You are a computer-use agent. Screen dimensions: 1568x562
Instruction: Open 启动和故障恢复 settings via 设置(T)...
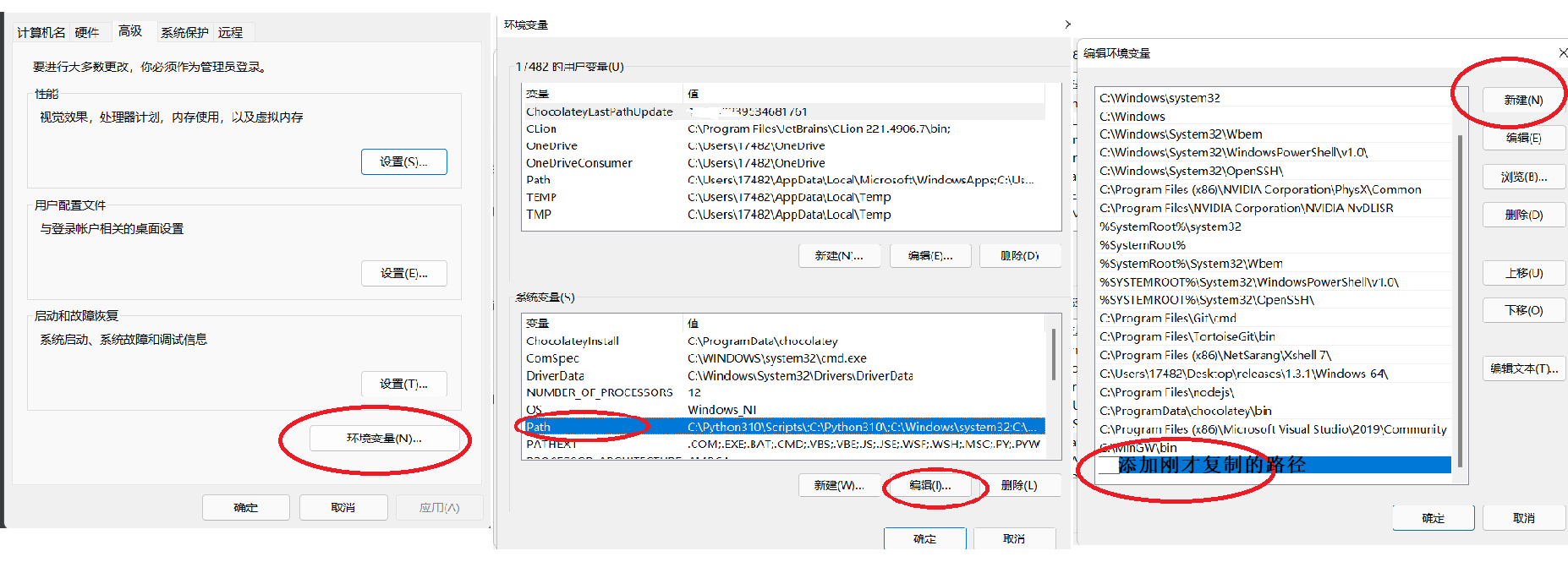404,384
